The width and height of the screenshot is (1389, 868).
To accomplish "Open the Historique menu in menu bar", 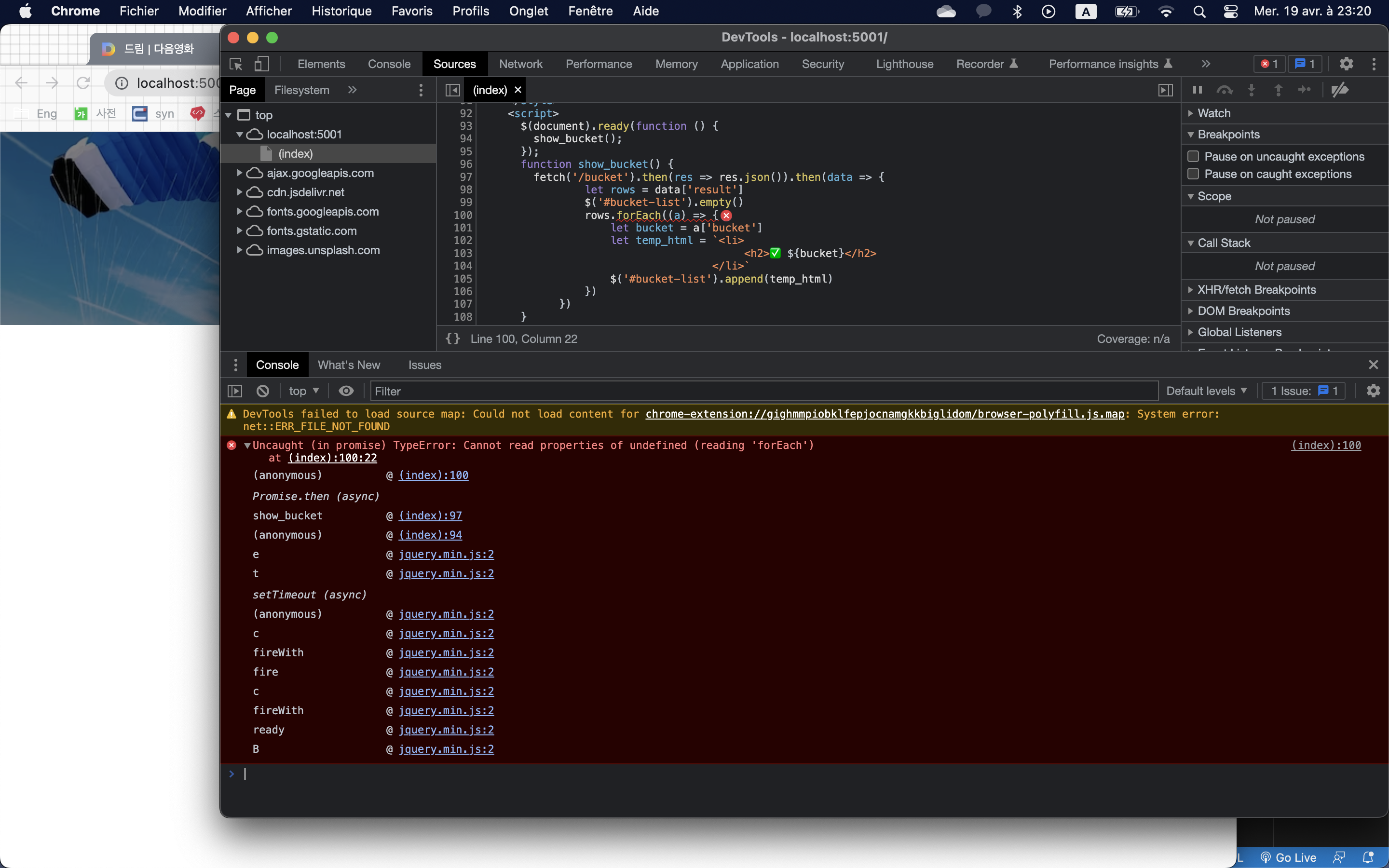I will coord(341,12).
